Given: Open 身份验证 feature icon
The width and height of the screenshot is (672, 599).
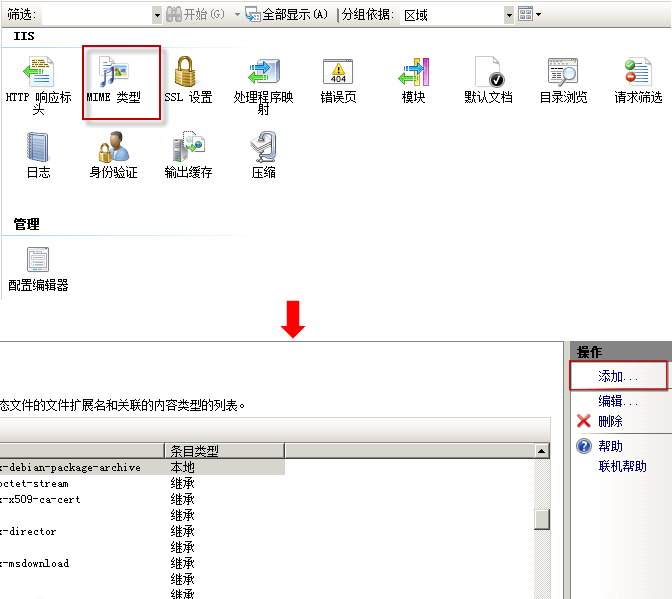Looking at the screenshot, I should pos(113,150).
